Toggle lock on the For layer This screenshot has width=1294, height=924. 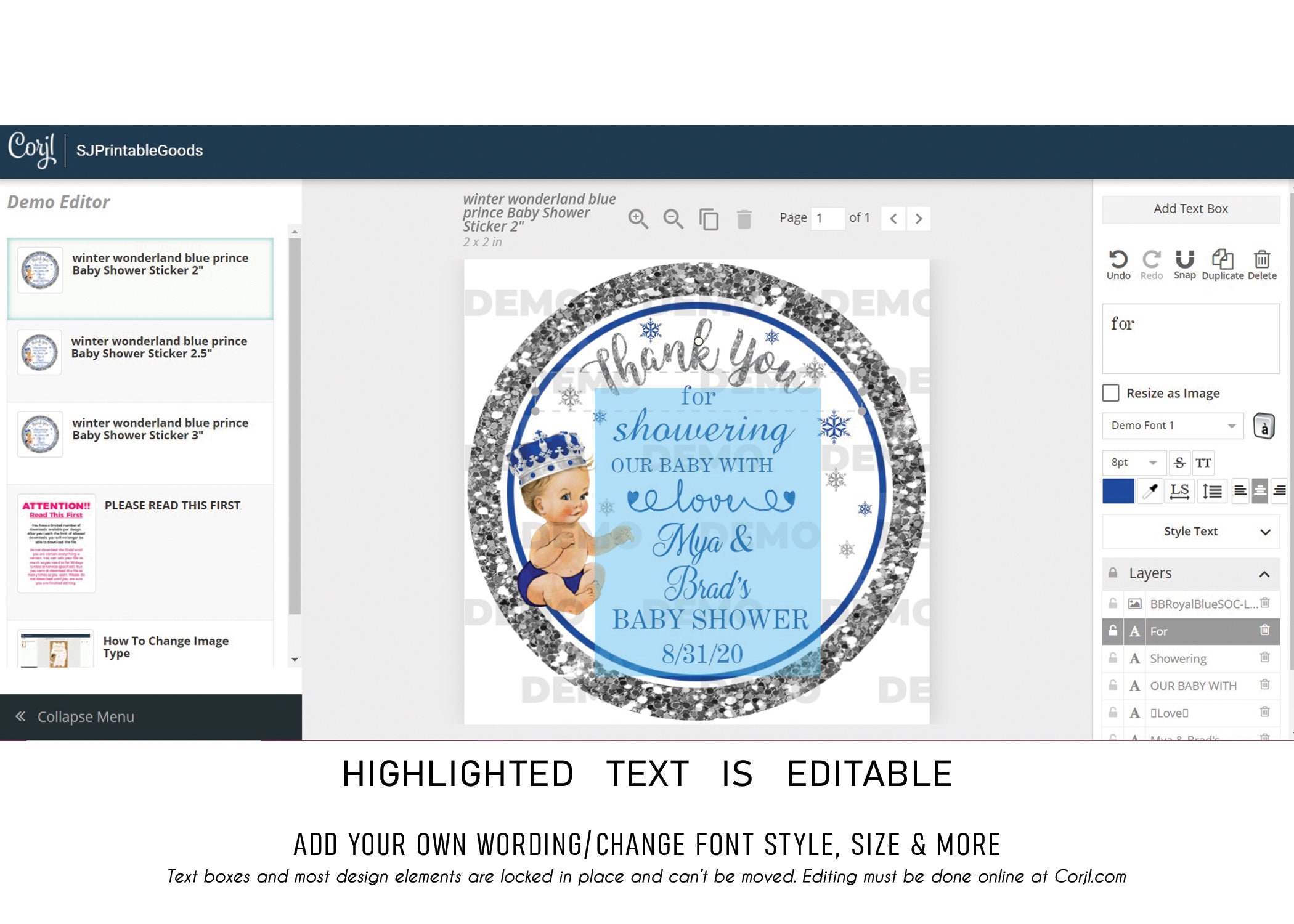point(1113,631)
